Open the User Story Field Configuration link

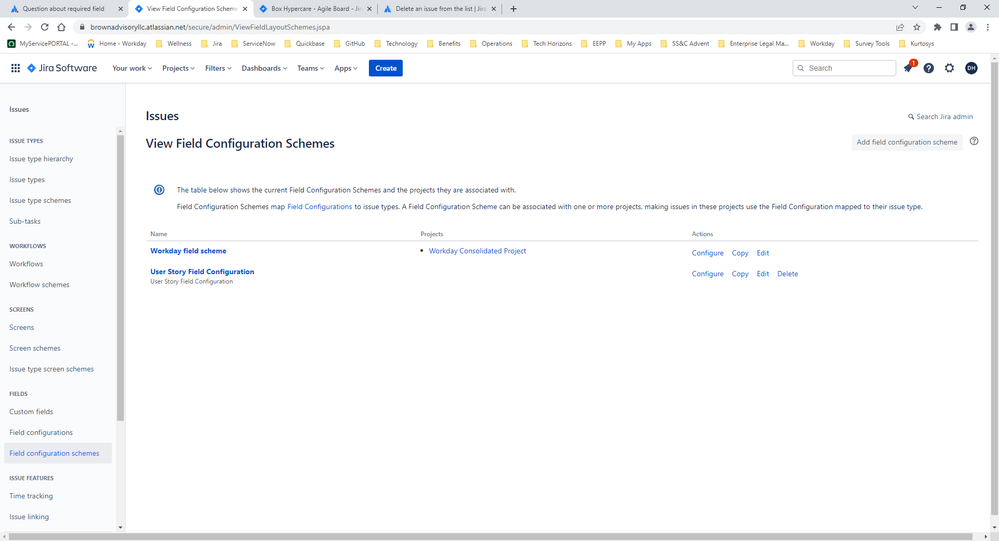point(202,271)
